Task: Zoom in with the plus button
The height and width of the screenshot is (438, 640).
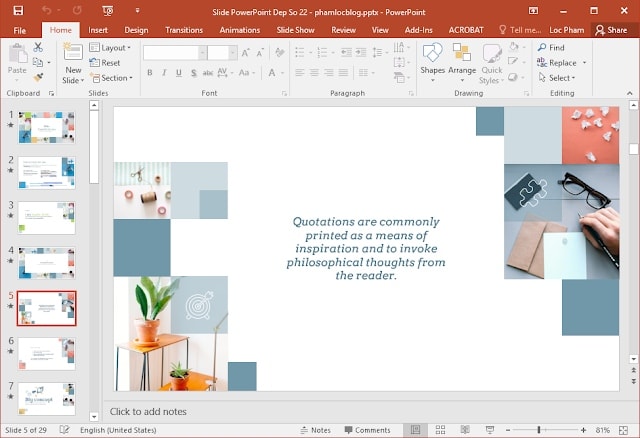Action: pyautogui.click(x=583, y=430)
